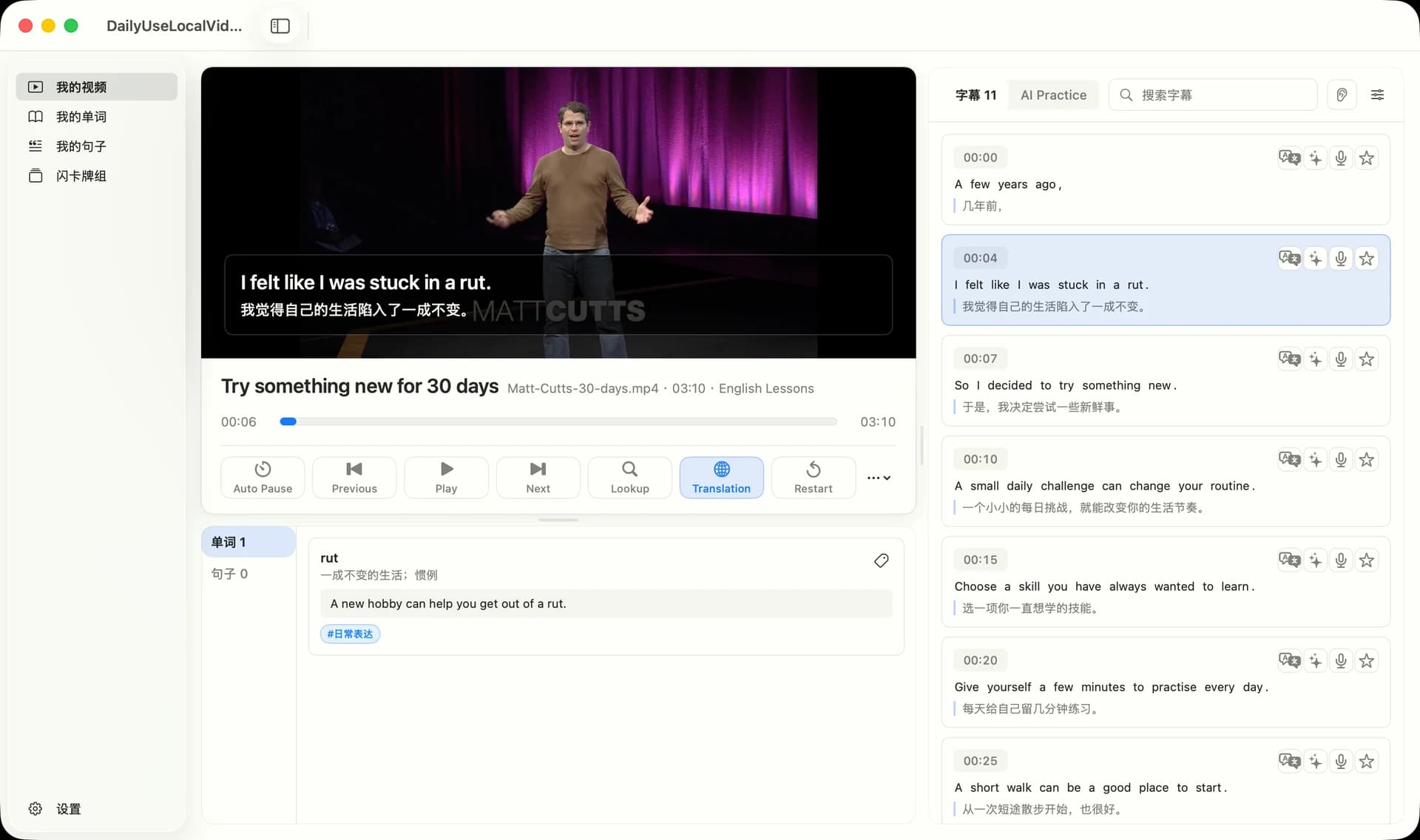Click AI sparkle icon on 00:15 subtitle
Viewport: 1420px width, 840px height.
[1315, 560]
